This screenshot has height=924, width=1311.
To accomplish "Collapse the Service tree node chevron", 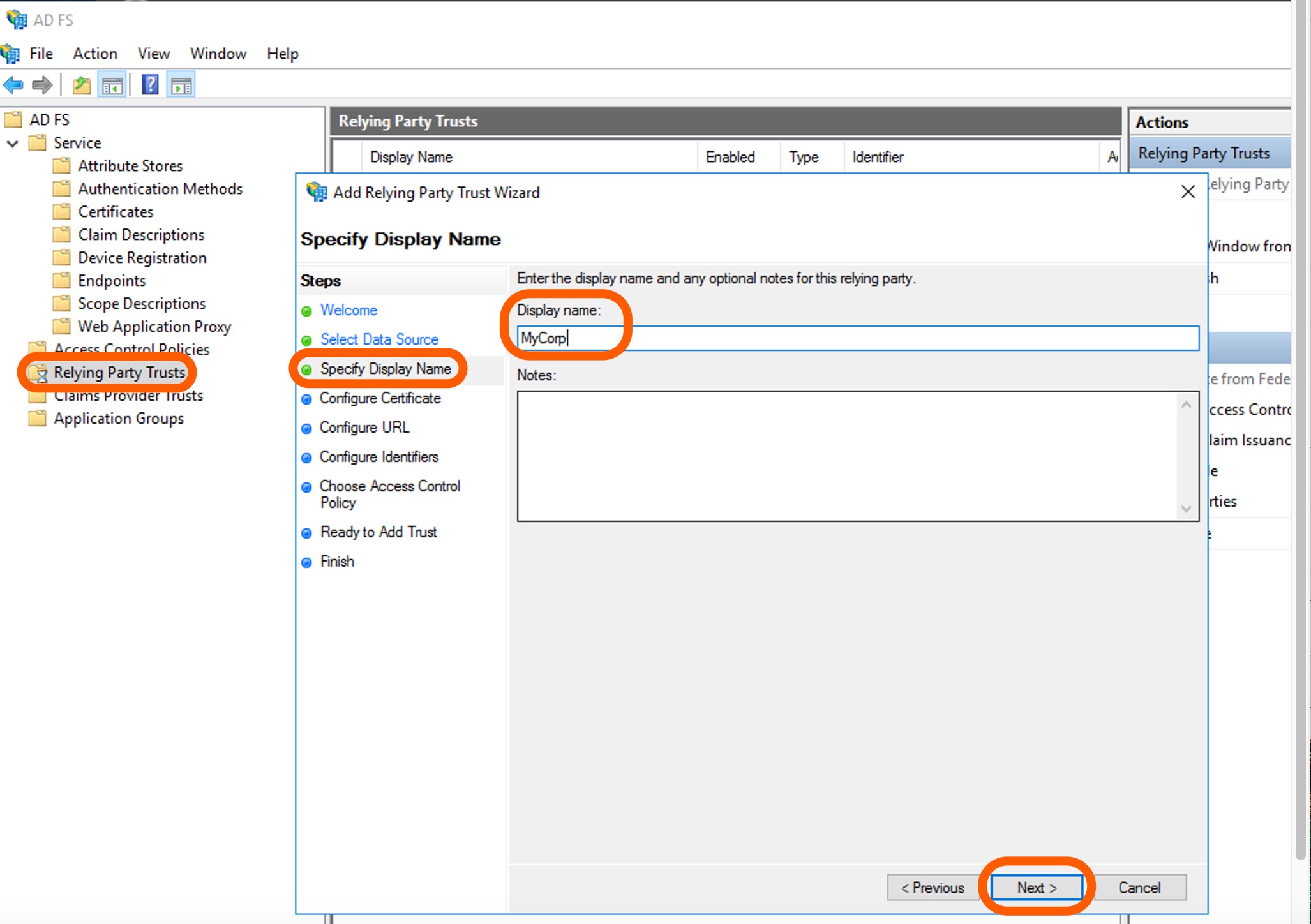I will [12, 143].
